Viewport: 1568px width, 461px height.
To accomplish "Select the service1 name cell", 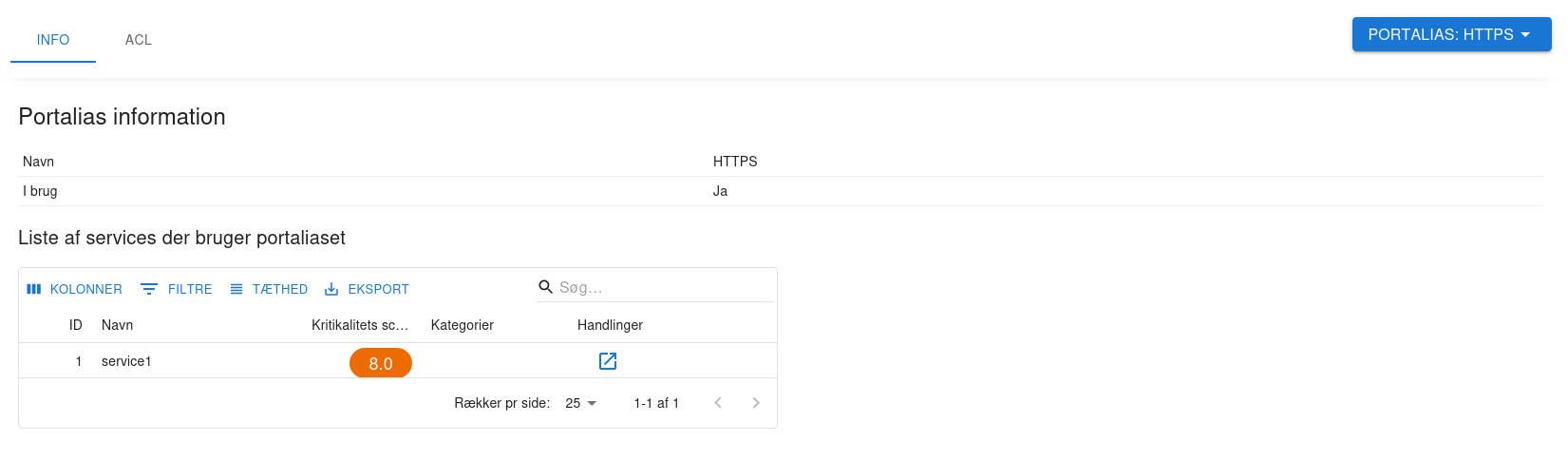I will tap(126, 361).
